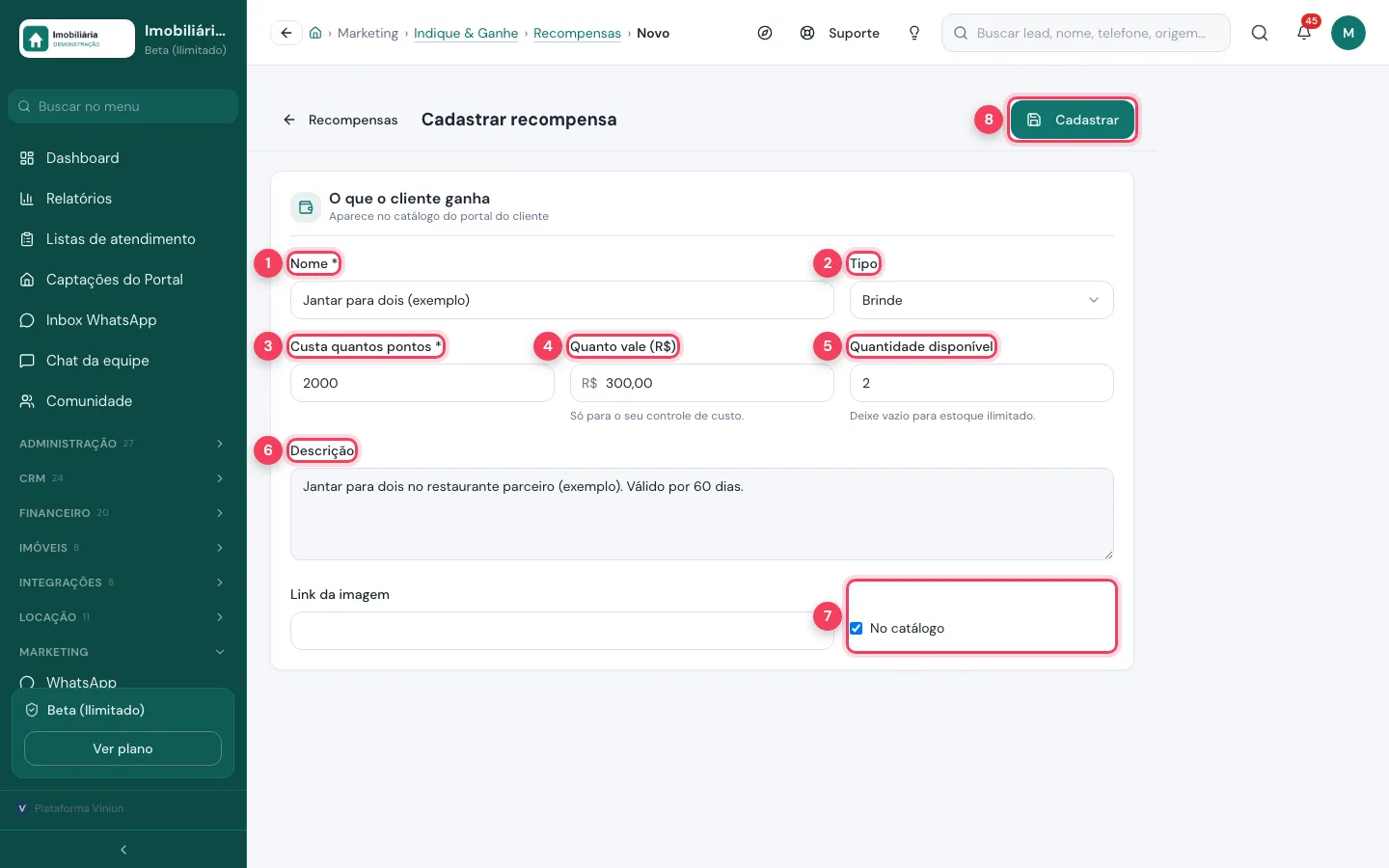The width and height of the screenshot is (1389, 868).
Task: Click the Inbox WhatsApp bubble icon
Action: (x=27, y=320)
